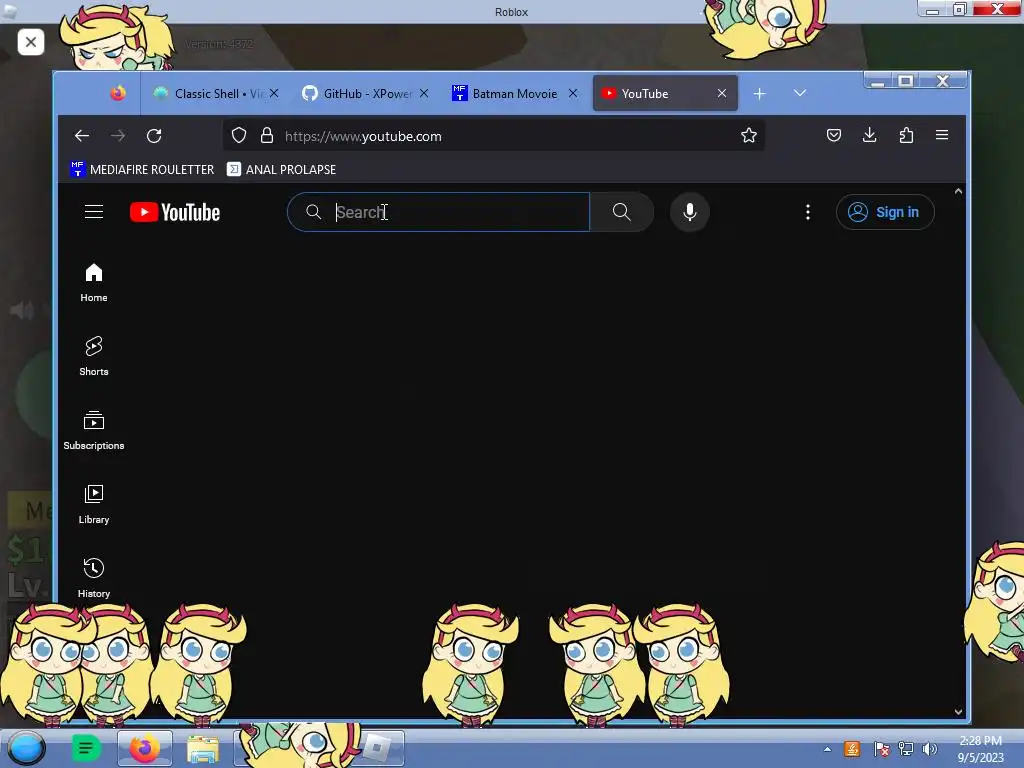Screen dimensions: 1024x768
Task: Open the network tray icon
Action: [x=905, y=749]
